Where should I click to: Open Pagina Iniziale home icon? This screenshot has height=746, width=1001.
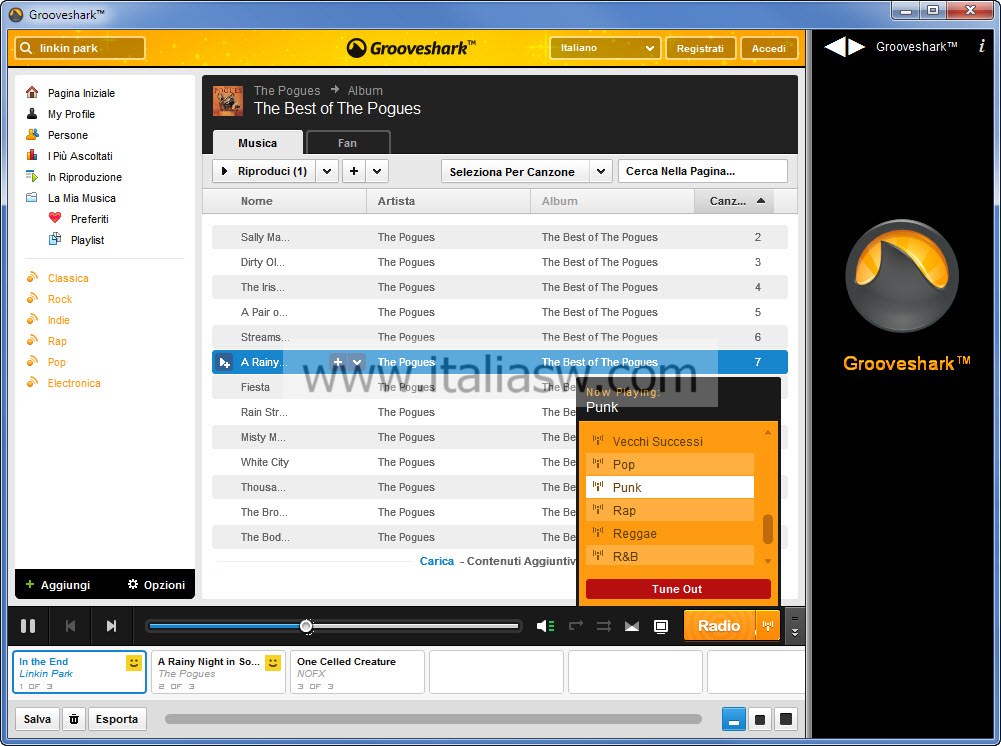[32, 93]
